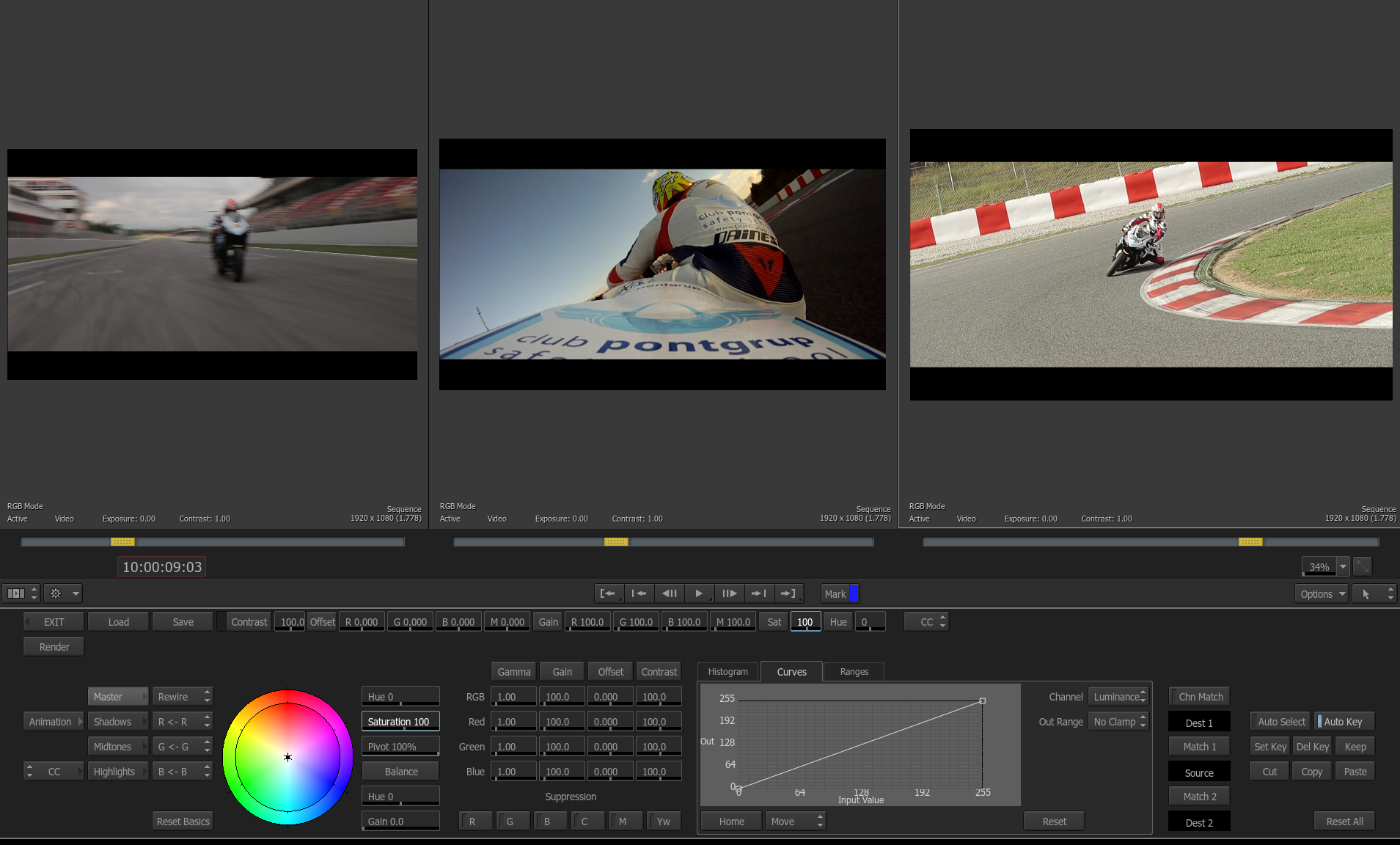Open the R <- R channel dropdown
1400x845 pixels.
point(183,722)
